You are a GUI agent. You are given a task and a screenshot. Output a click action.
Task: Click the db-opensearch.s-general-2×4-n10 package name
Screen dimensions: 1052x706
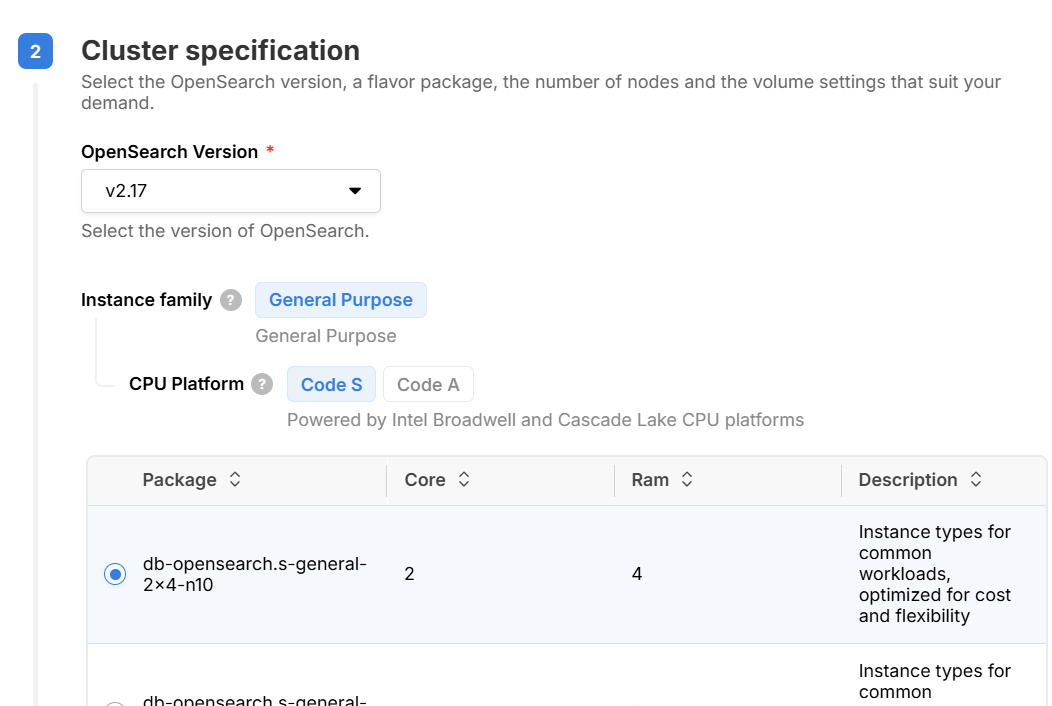pyautogui.click(x=254, y=574)
